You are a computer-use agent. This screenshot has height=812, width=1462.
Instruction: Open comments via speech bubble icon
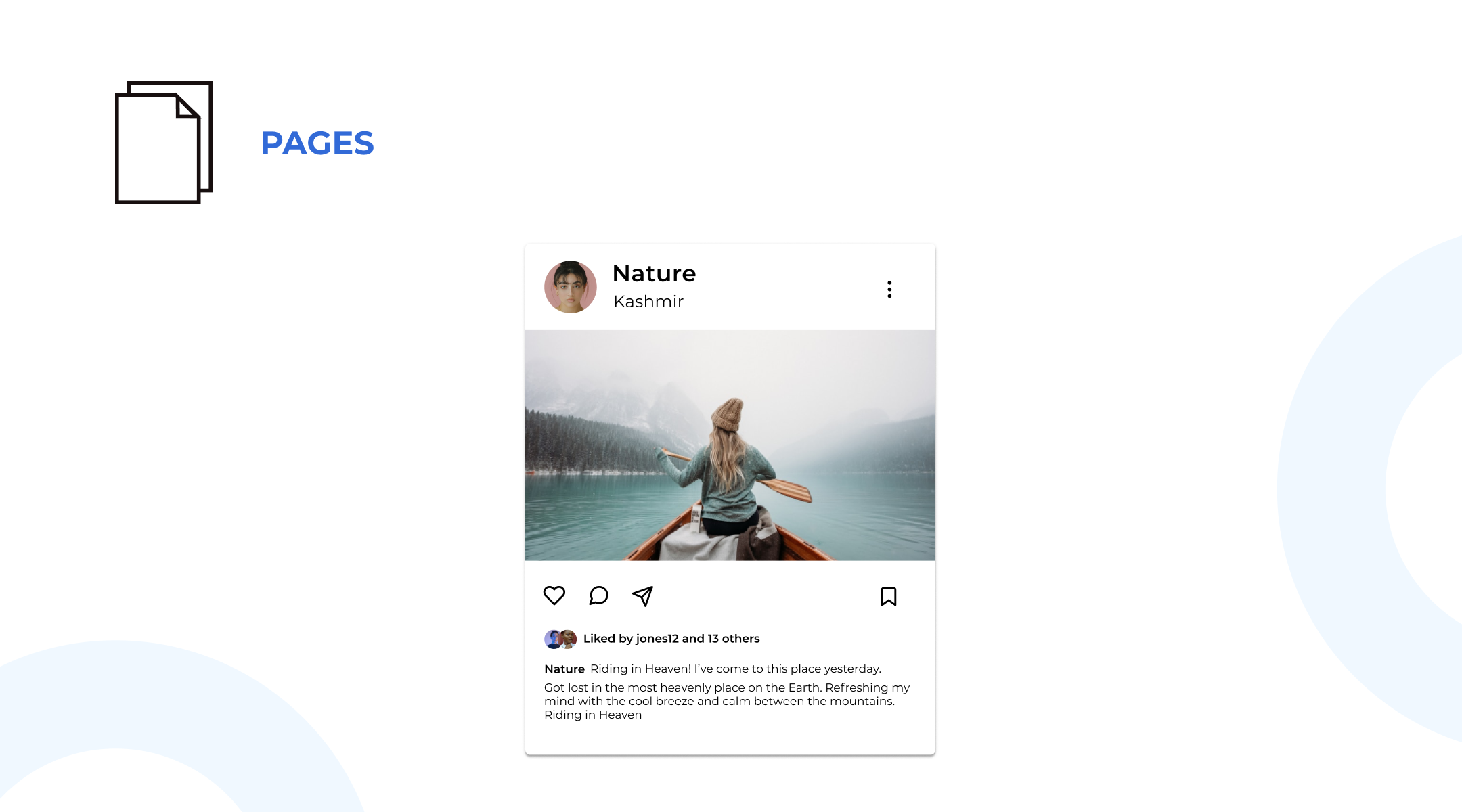point(598,595)
